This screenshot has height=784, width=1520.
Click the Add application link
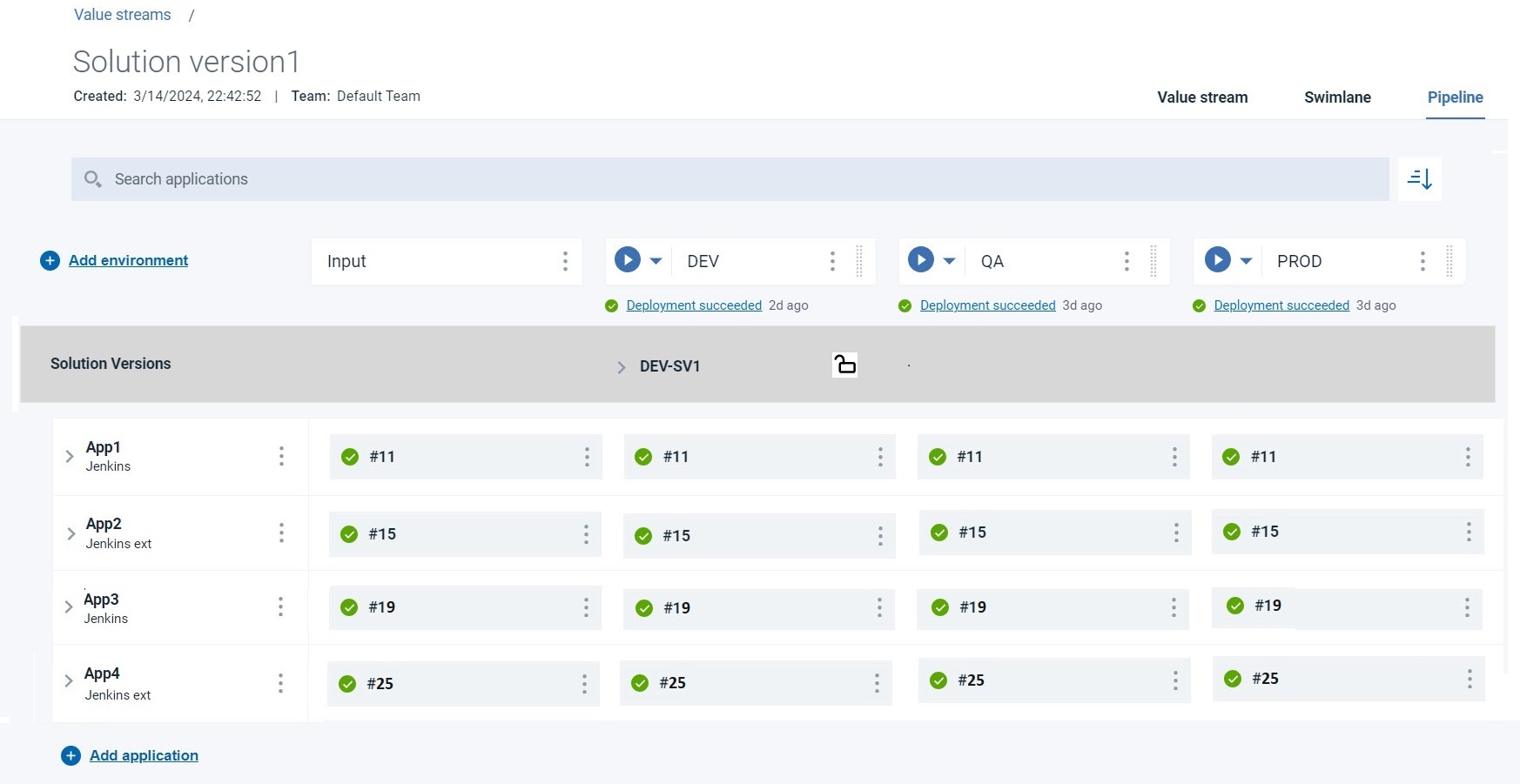click(x=144, y=755)
